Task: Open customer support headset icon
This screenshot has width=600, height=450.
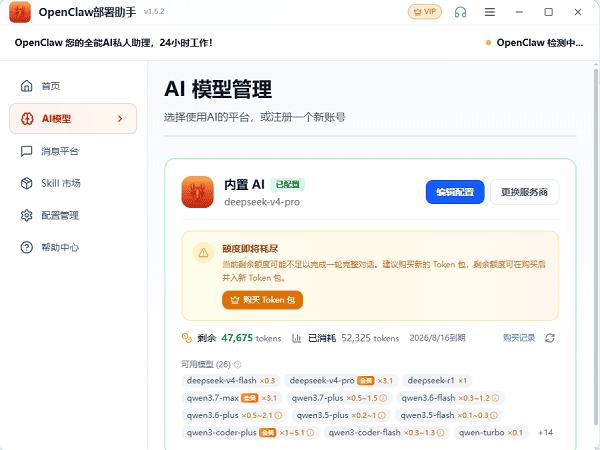Action: tap(460, 12)
